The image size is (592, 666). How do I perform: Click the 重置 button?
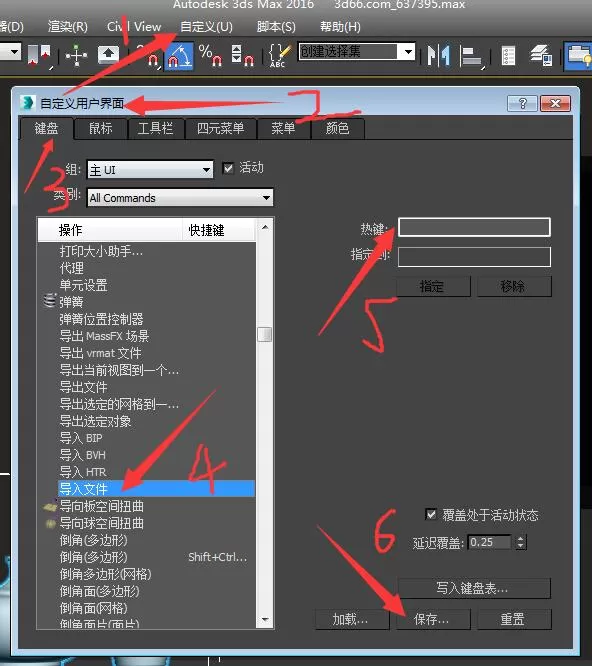point(514,619)
